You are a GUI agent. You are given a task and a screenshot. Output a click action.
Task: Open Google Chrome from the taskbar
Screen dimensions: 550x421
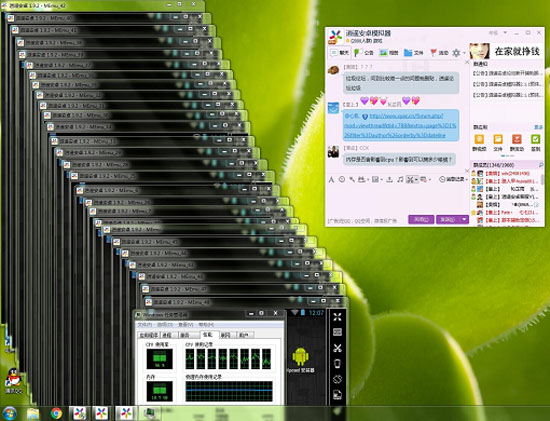tap(56, 413)
